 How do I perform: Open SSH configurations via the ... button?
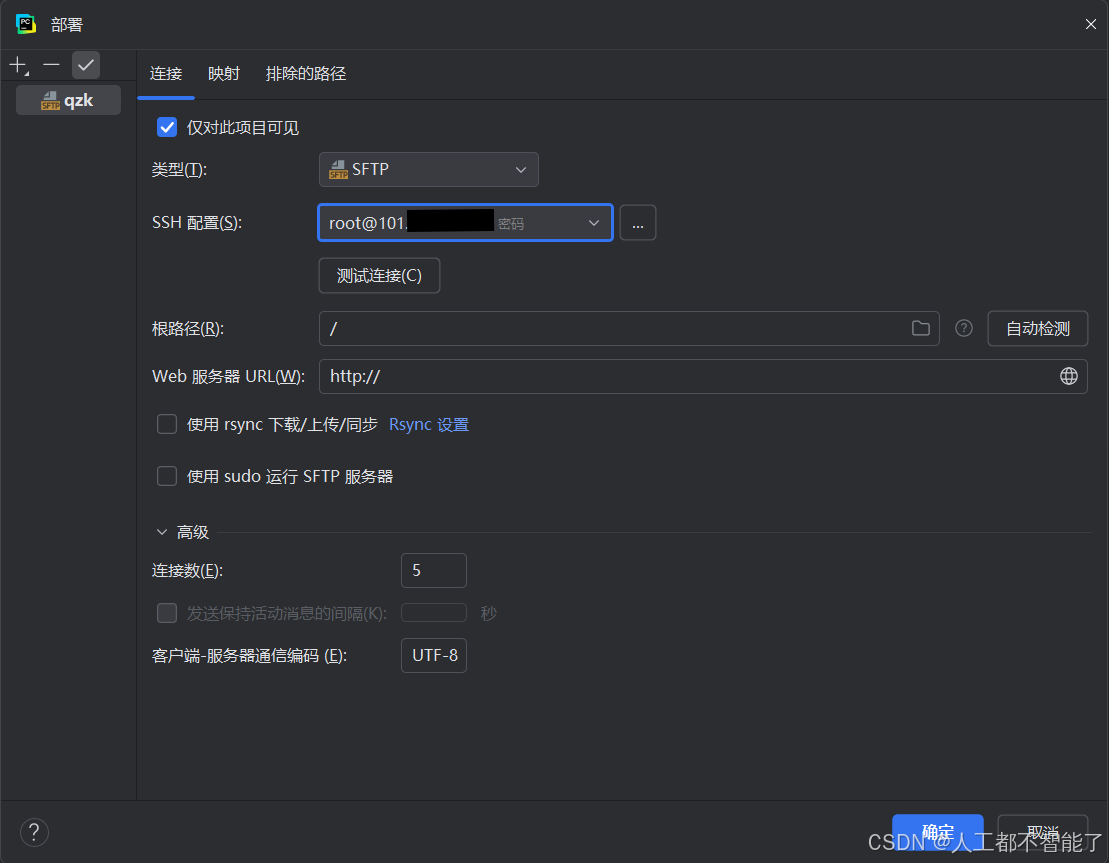(638, 222)
